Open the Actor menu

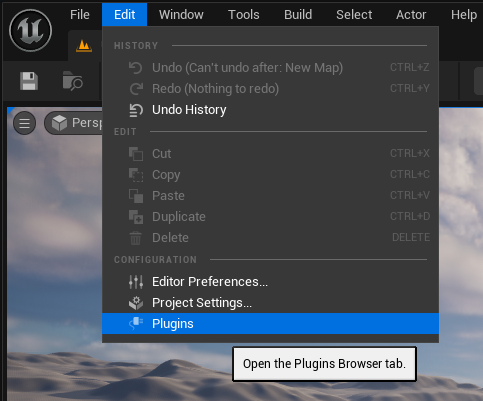pyautogui.click(x=411, y=15)
